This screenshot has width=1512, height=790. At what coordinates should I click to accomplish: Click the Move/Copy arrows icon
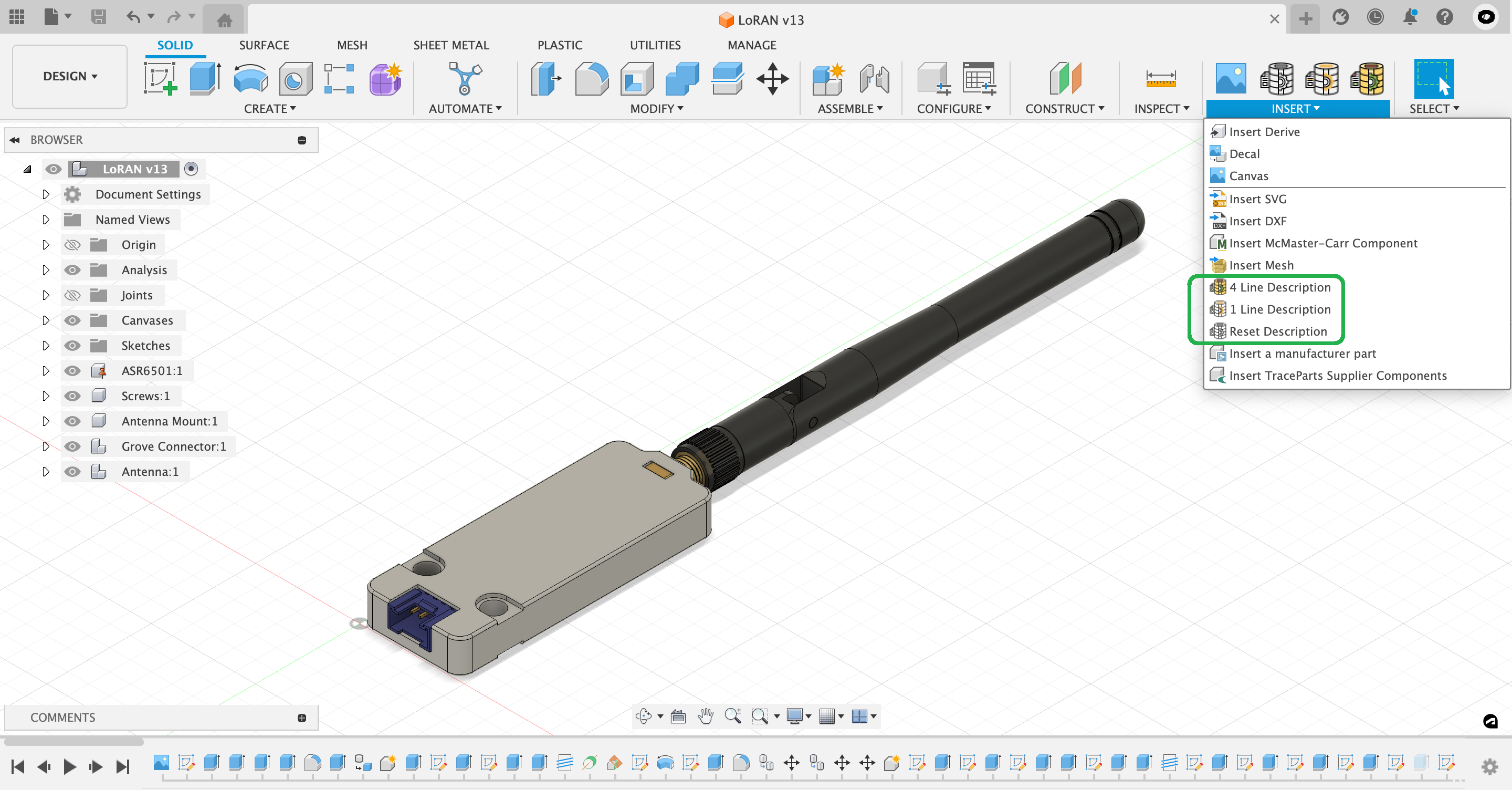(772, 78)
